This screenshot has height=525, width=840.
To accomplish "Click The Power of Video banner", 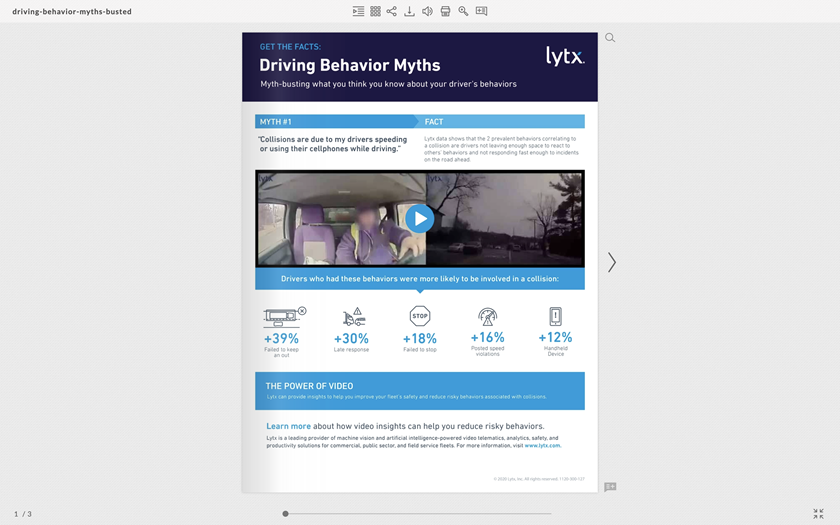I will tap(419, 390).
